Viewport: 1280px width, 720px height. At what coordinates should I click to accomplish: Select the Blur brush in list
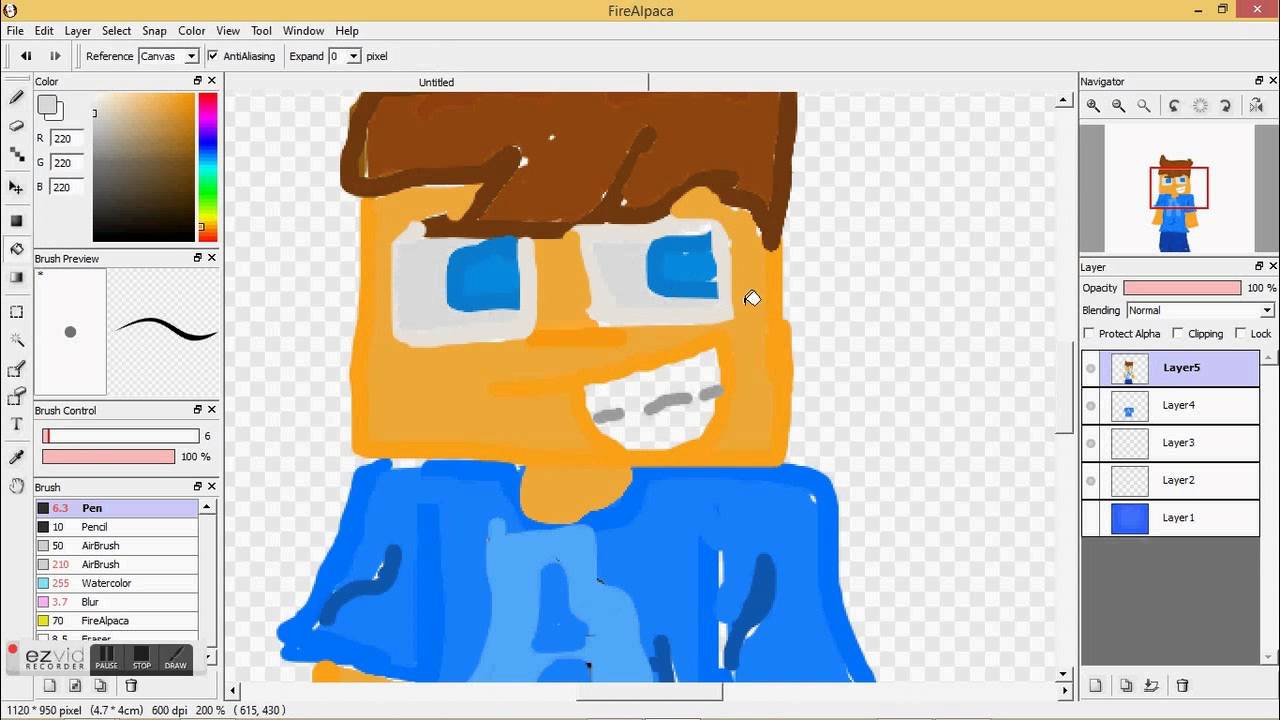pos(117,602)
